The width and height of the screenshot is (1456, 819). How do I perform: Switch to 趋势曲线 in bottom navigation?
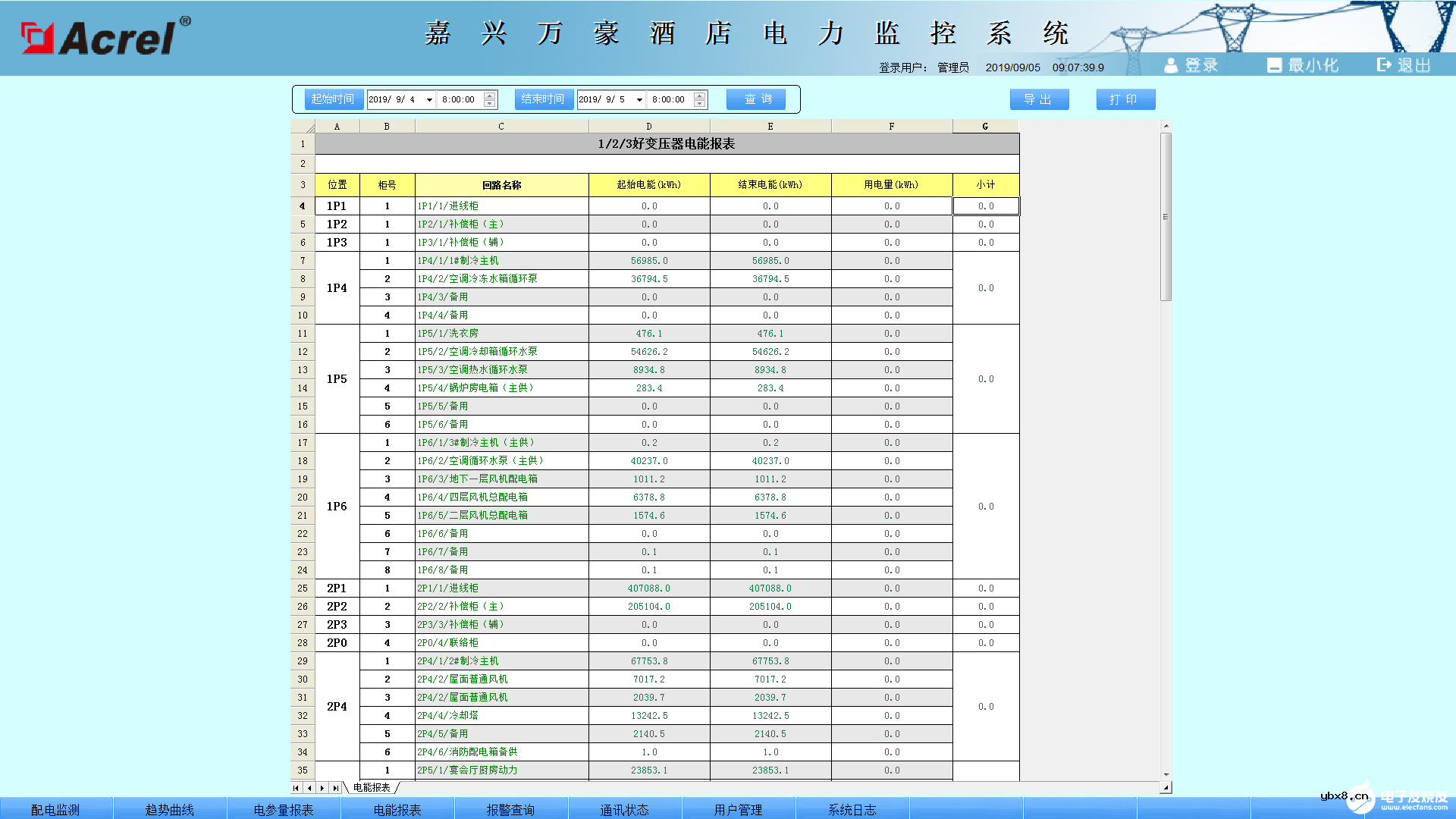(x=169, y=809)
